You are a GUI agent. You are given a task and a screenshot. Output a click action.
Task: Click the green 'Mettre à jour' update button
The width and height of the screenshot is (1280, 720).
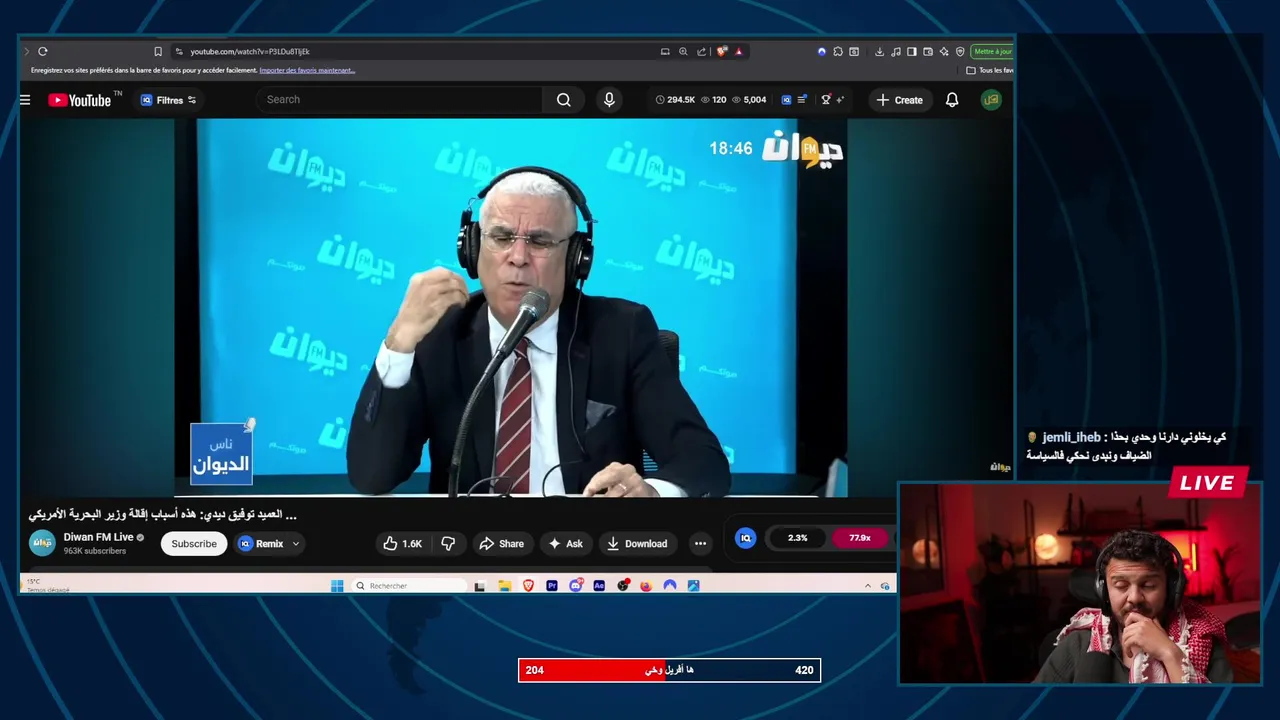[x=992, y=51]
